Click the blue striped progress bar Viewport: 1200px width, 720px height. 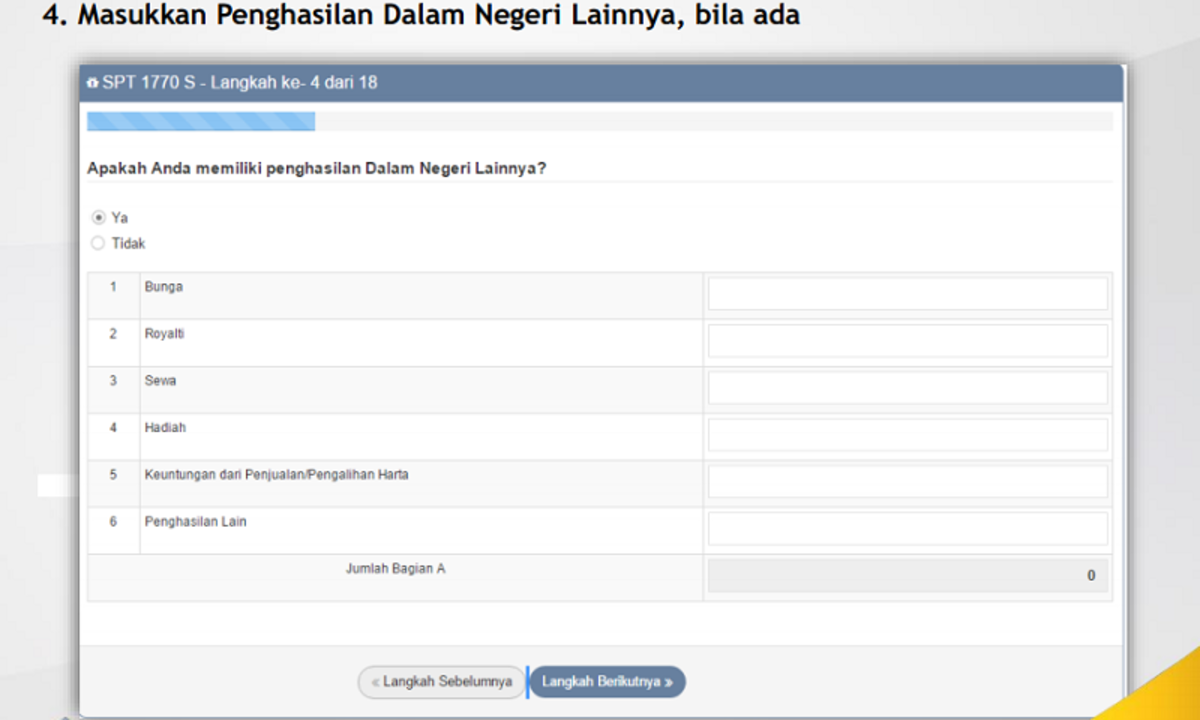pos(201,122)
